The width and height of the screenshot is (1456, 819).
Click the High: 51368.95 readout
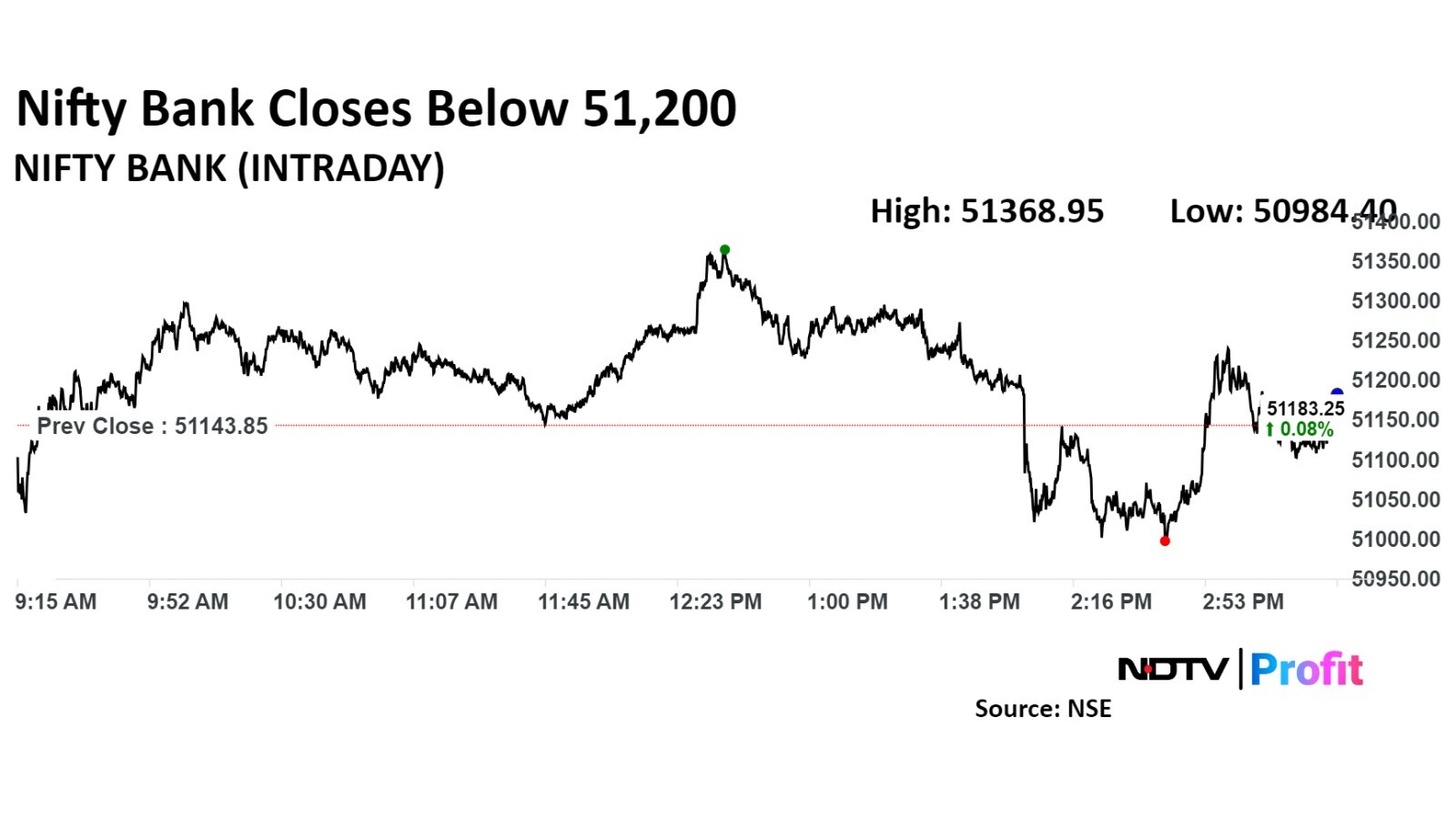[x=986, y=211]
